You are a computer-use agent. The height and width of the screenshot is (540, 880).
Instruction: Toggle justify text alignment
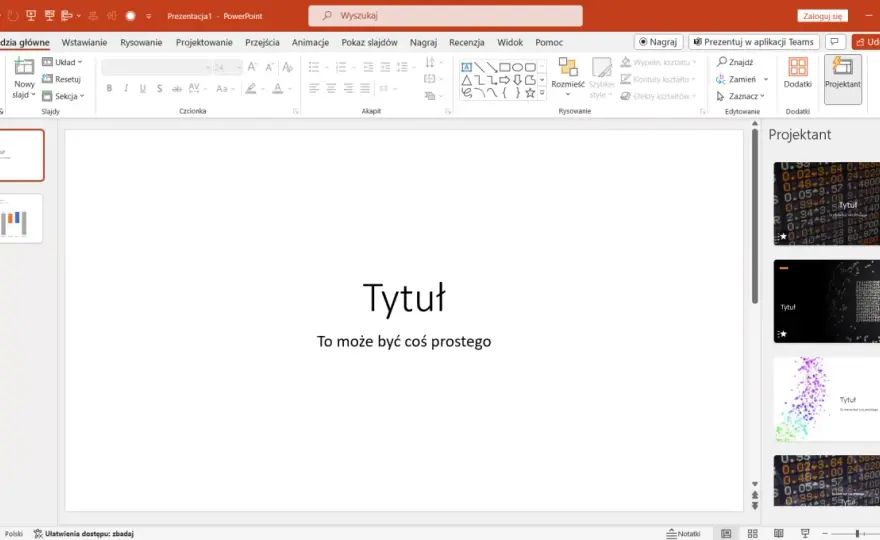coord(365,88)
